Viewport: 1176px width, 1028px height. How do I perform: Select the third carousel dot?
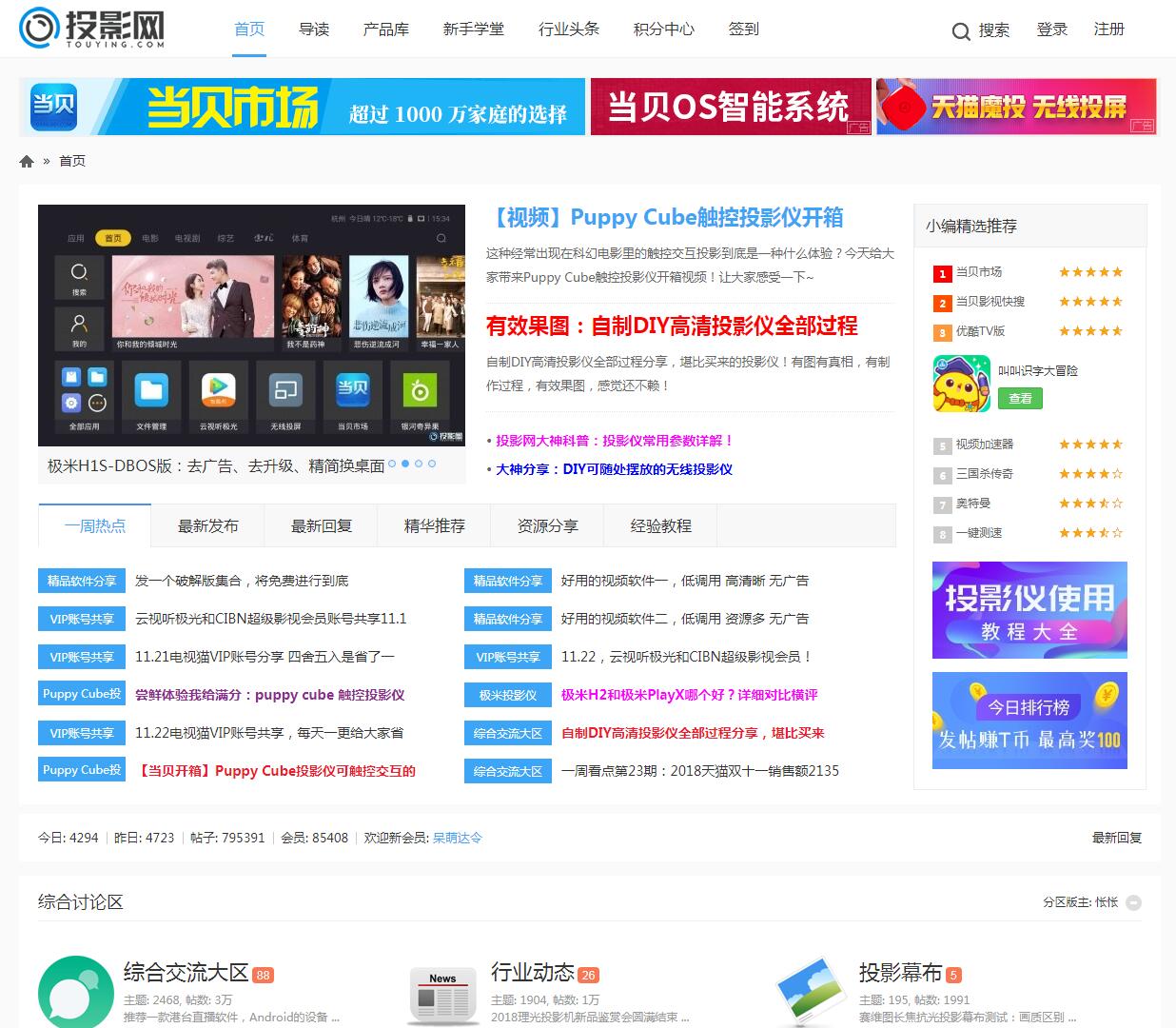[419, 464]
